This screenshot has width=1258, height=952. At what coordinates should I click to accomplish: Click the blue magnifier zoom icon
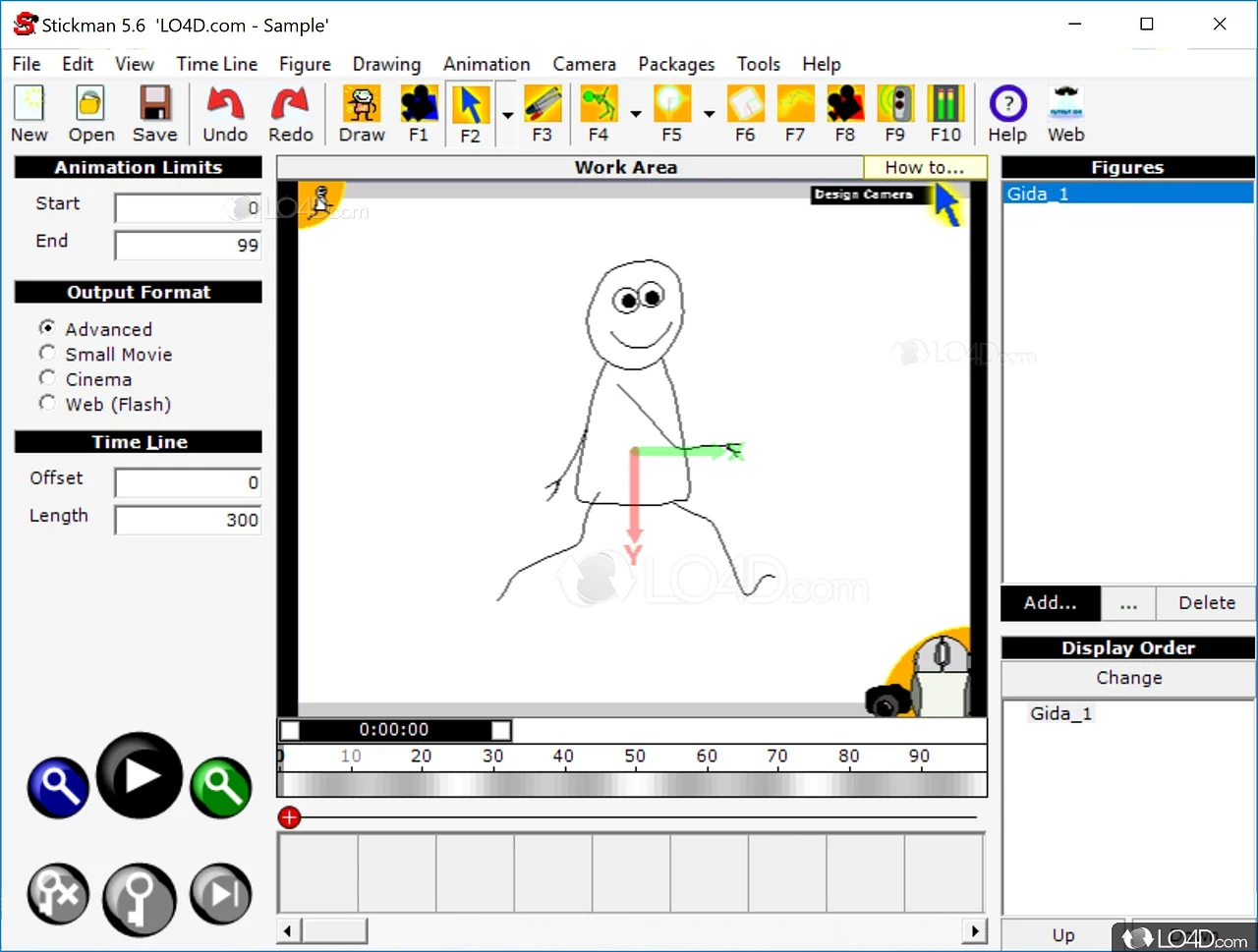click(58, 787)
